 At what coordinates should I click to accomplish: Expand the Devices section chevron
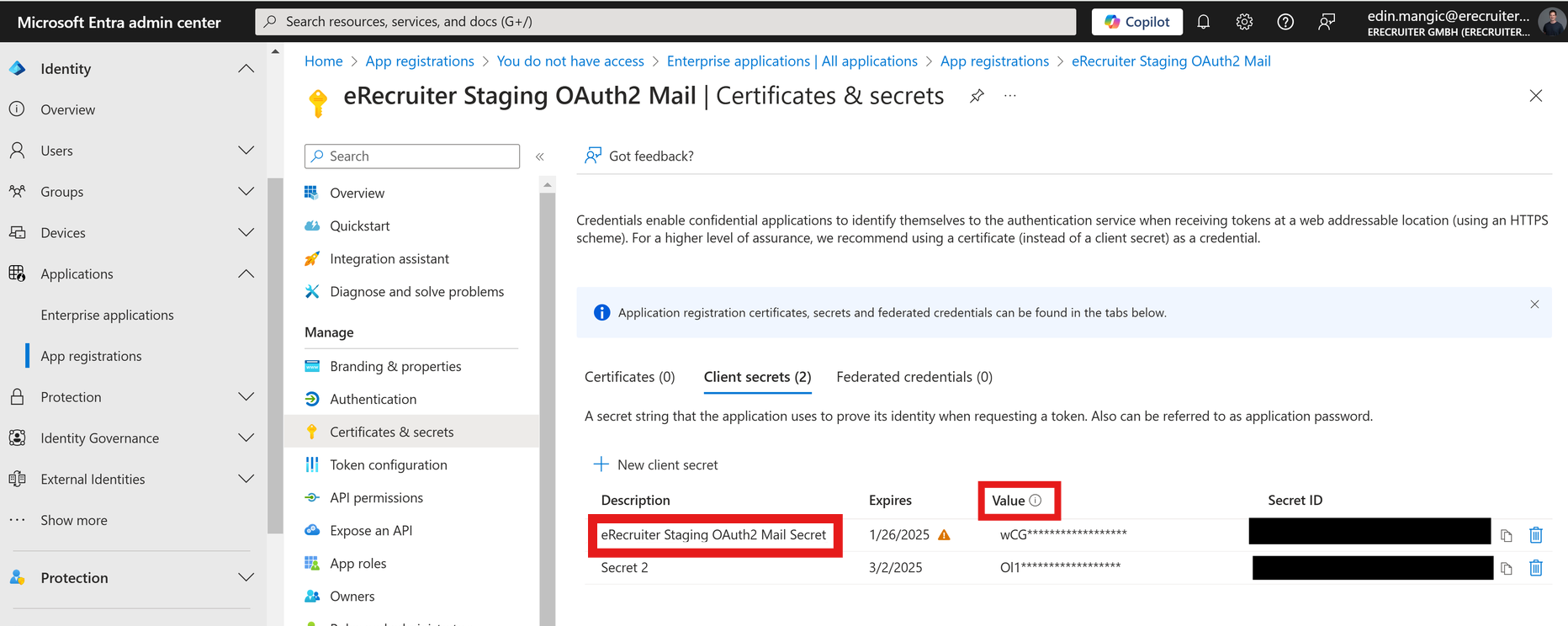pos(246,232)
